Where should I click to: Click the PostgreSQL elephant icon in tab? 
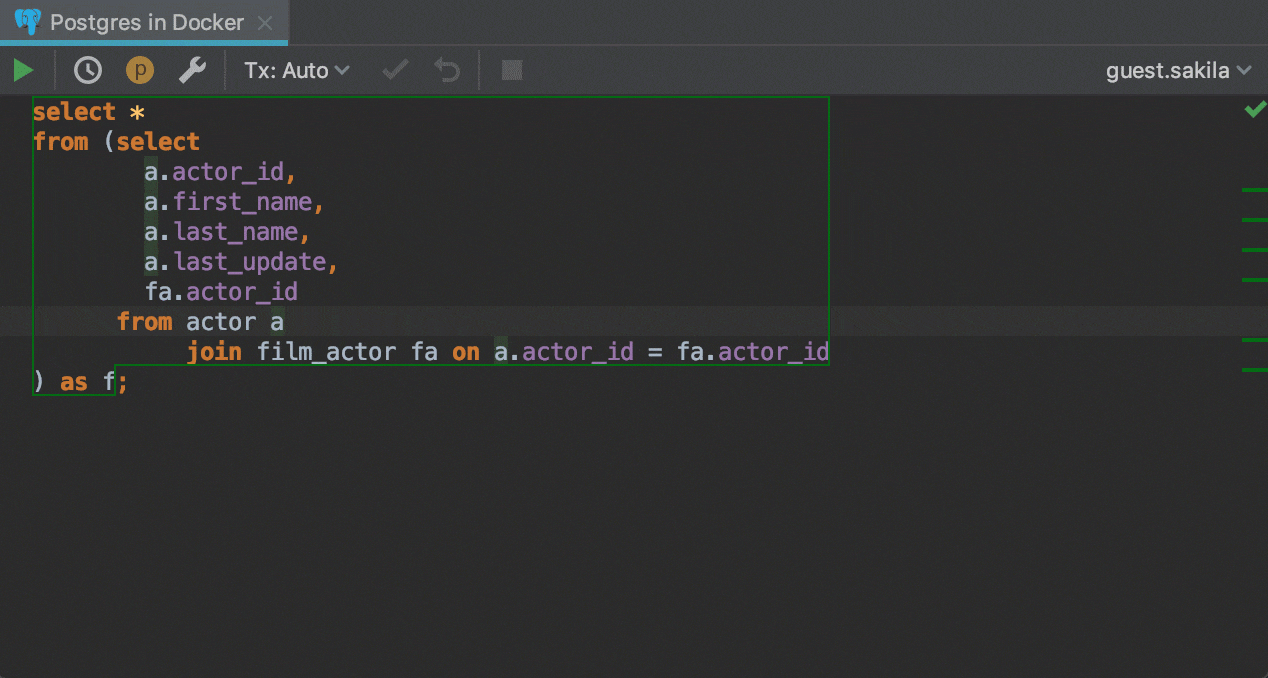(x=28, y=22)
